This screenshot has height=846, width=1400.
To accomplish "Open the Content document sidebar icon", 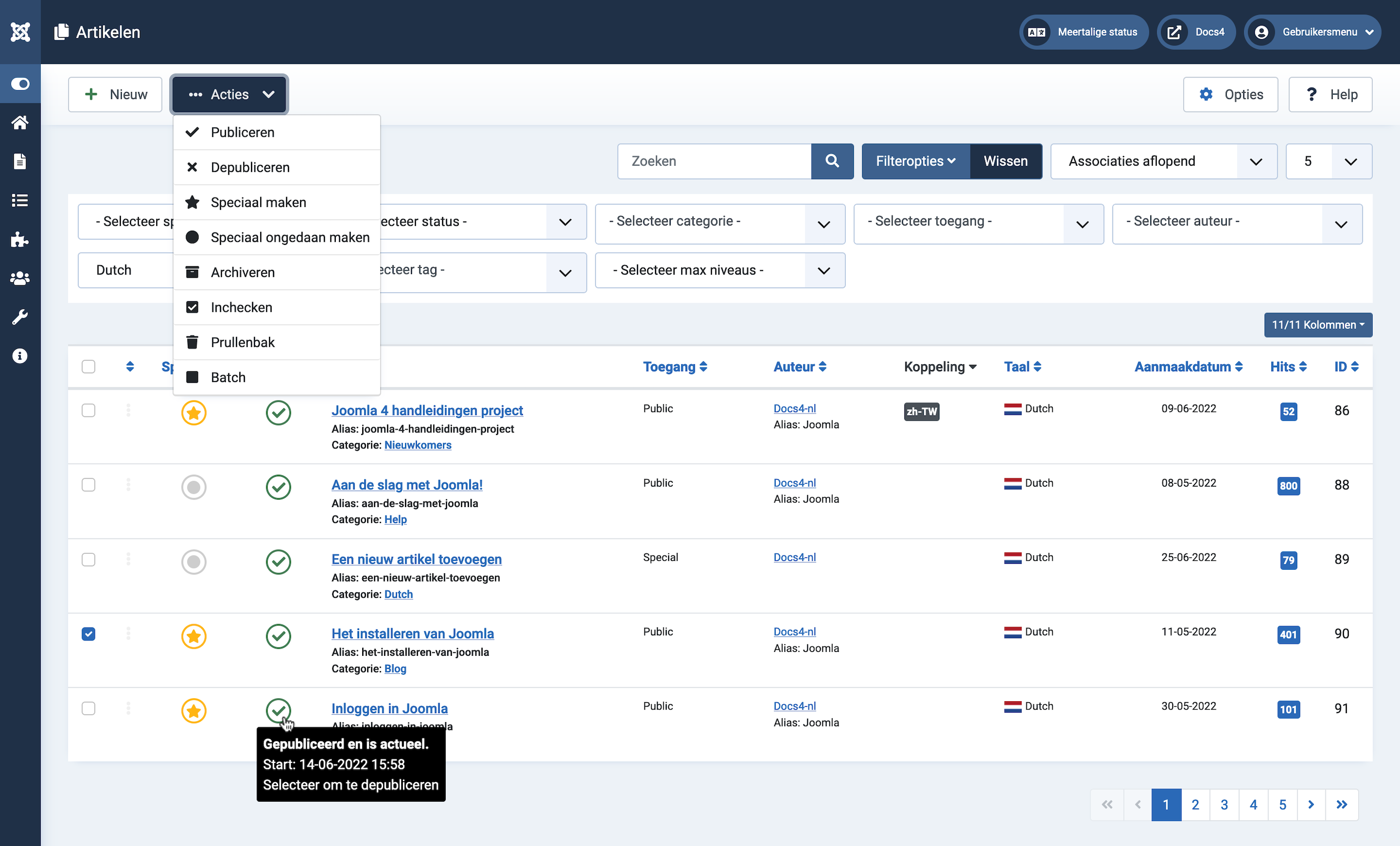I will click(20, 161).
